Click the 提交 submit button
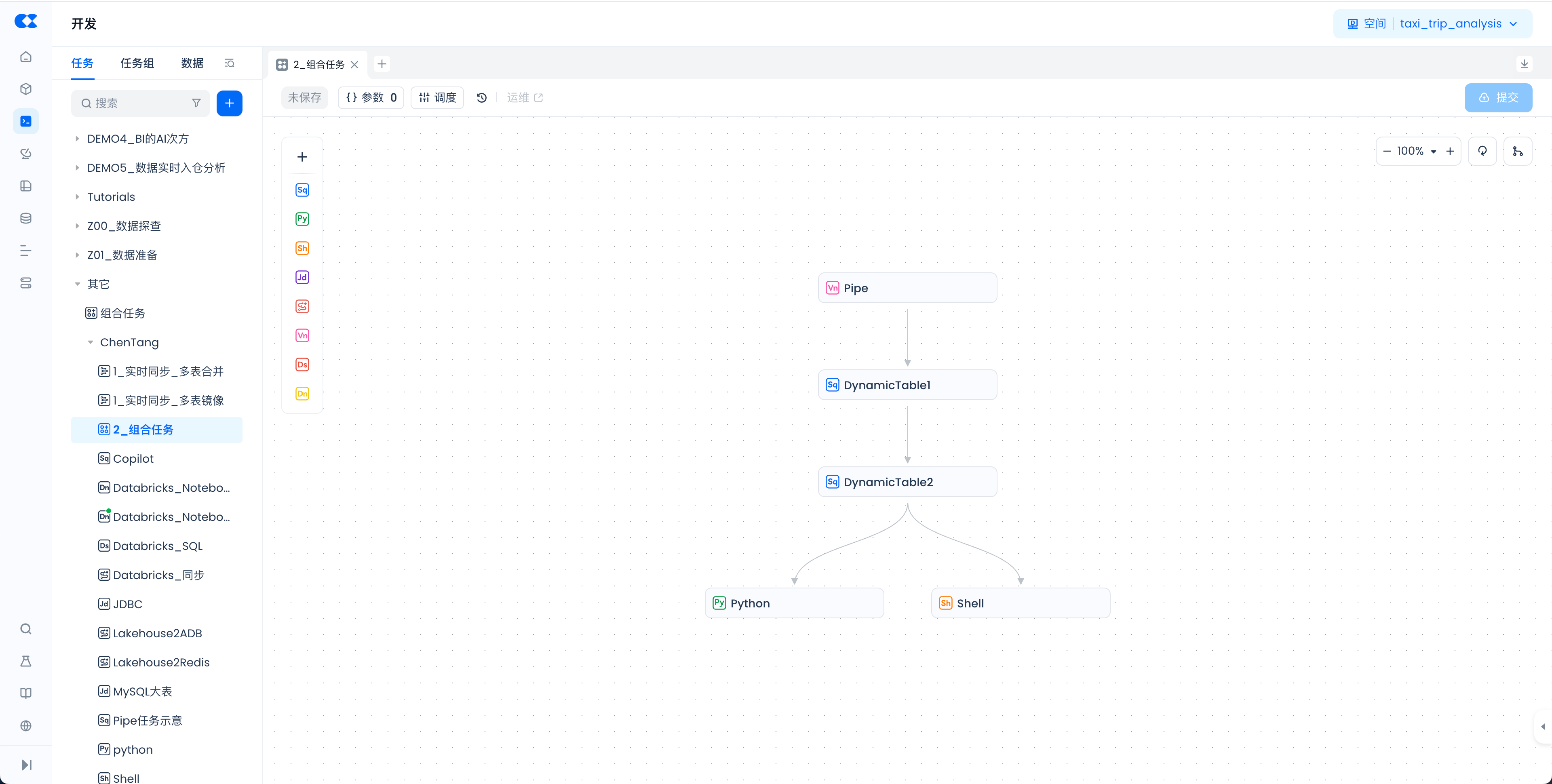This screenshot has width=1552, height=784. click(x=1498, y=98)
